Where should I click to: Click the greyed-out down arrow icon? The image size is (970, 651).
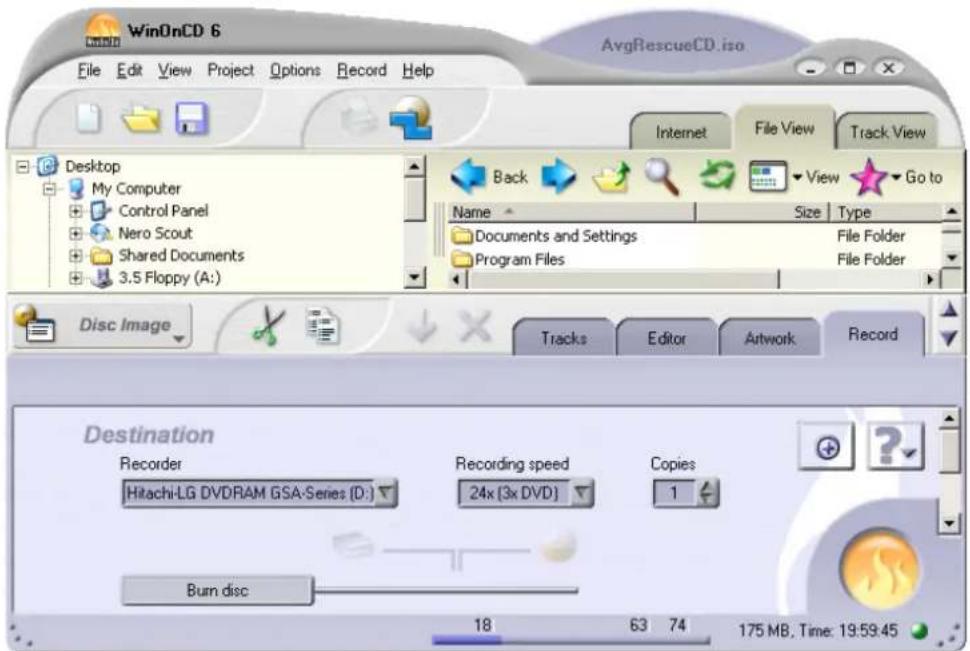click(x=423, y=326)
